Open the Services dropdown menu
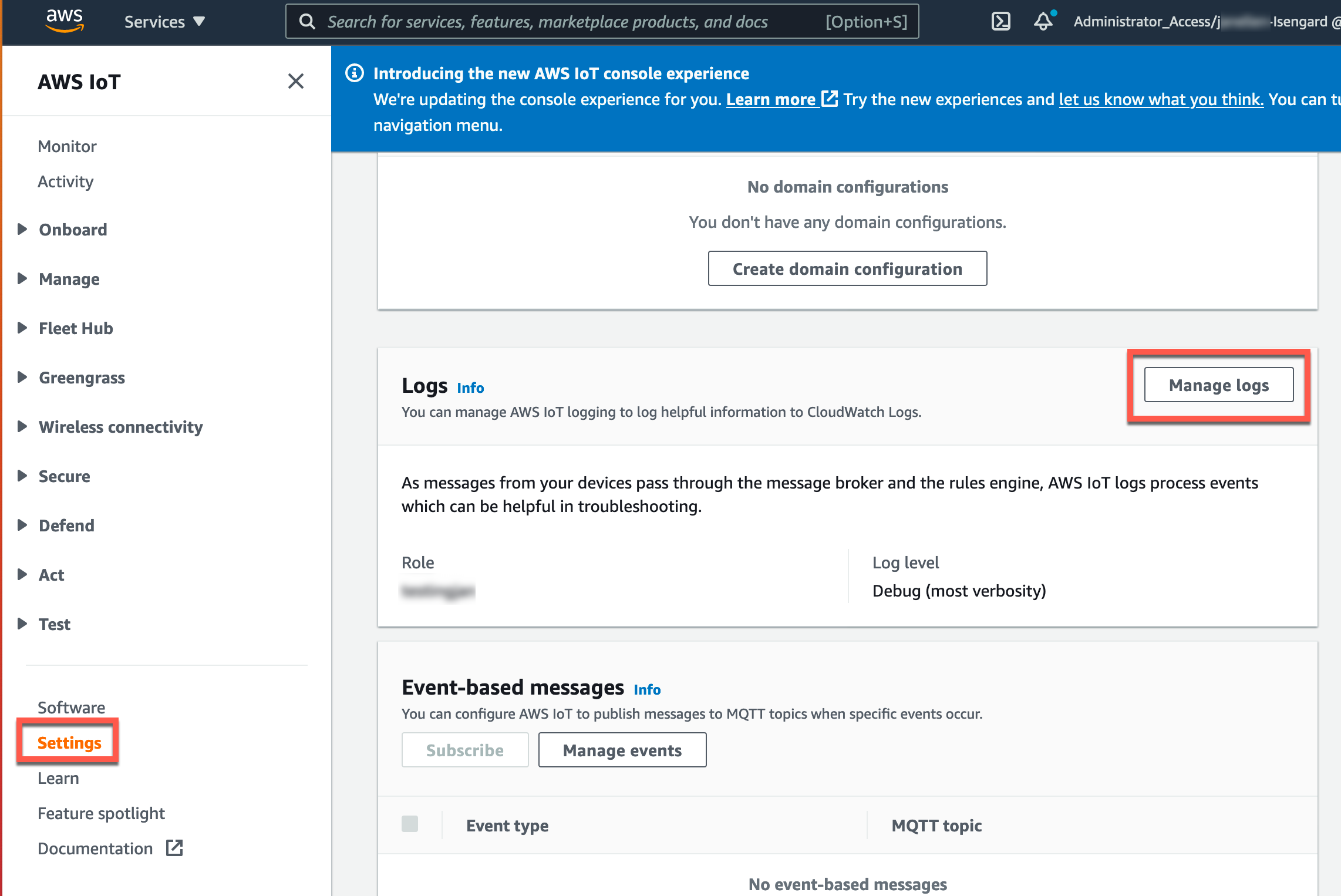This screenshot has width=1341, height=896. [x=164, y=22]
